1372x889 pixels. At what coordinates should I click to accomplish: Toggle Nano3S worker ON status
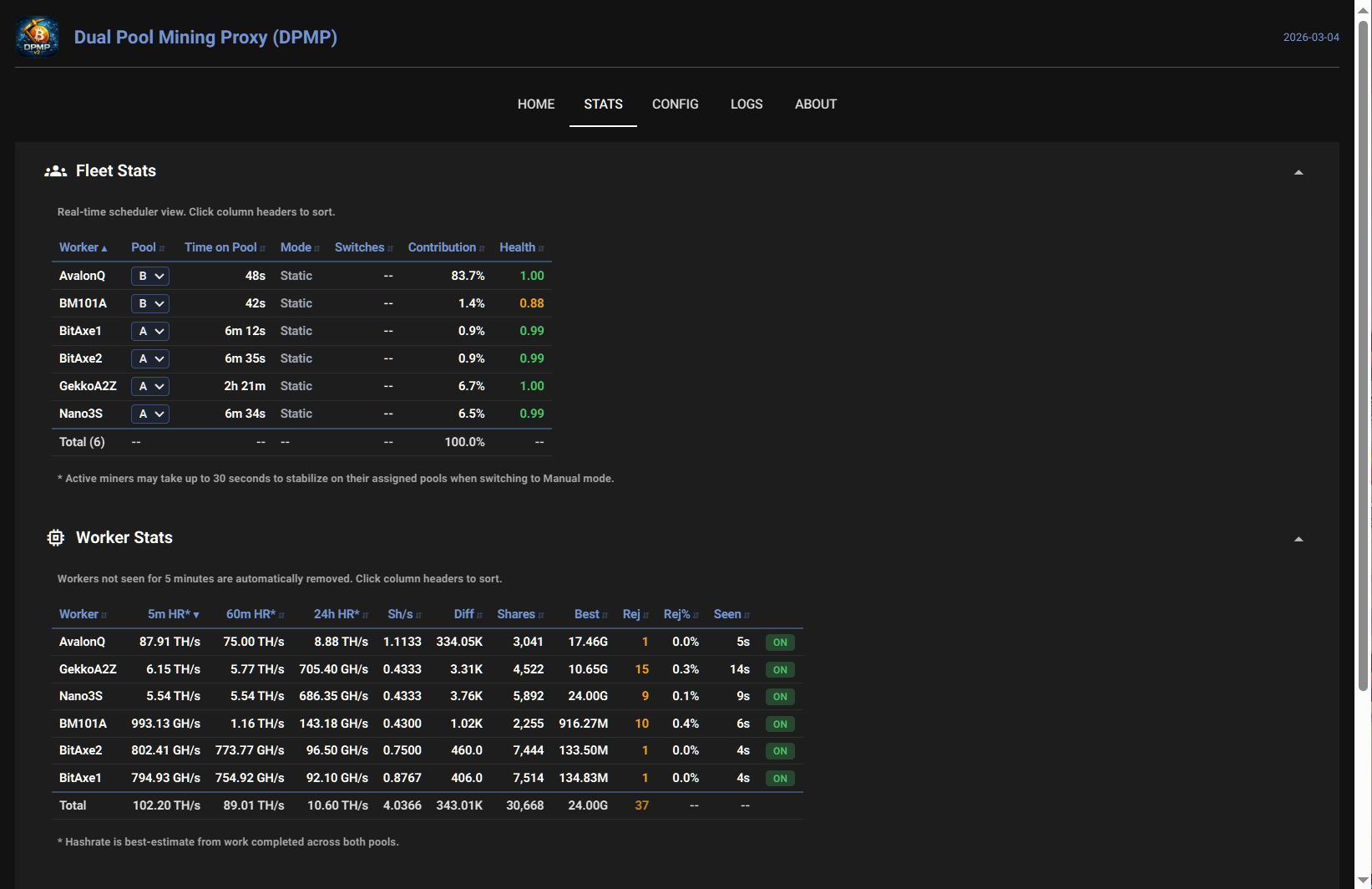pos(779,696)
